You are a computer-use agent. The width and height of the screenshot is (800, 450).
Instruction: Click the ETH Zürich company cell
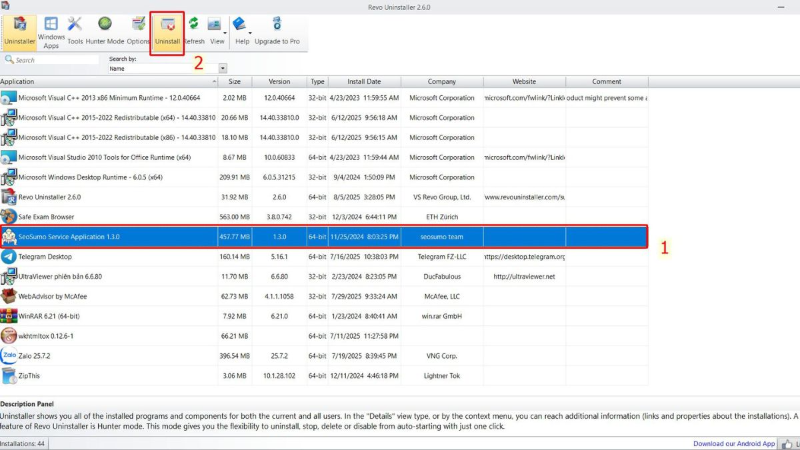(442, 217)
